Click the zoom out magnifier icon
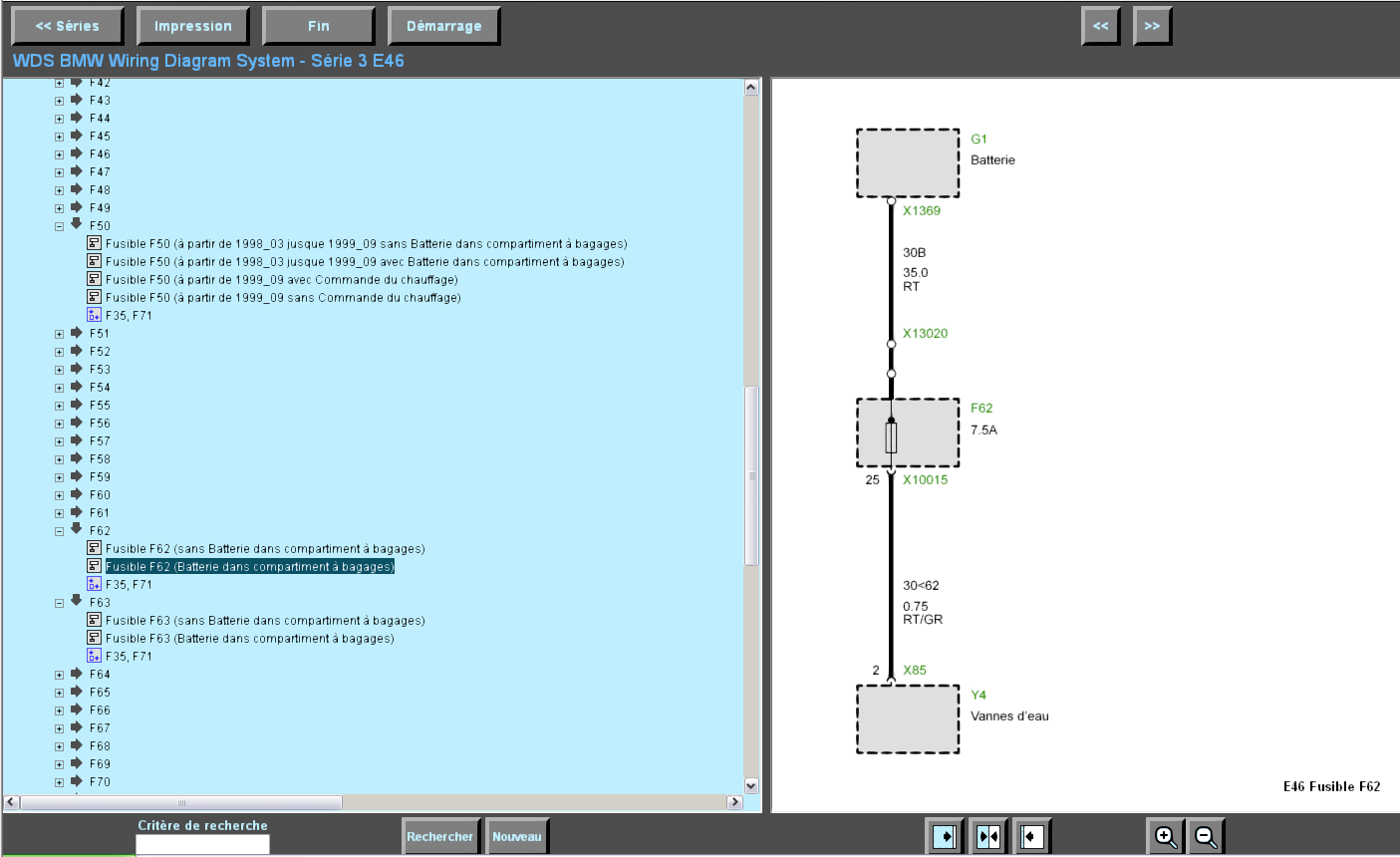Viewport: 1400px width, 857px height. [1206, 836]
